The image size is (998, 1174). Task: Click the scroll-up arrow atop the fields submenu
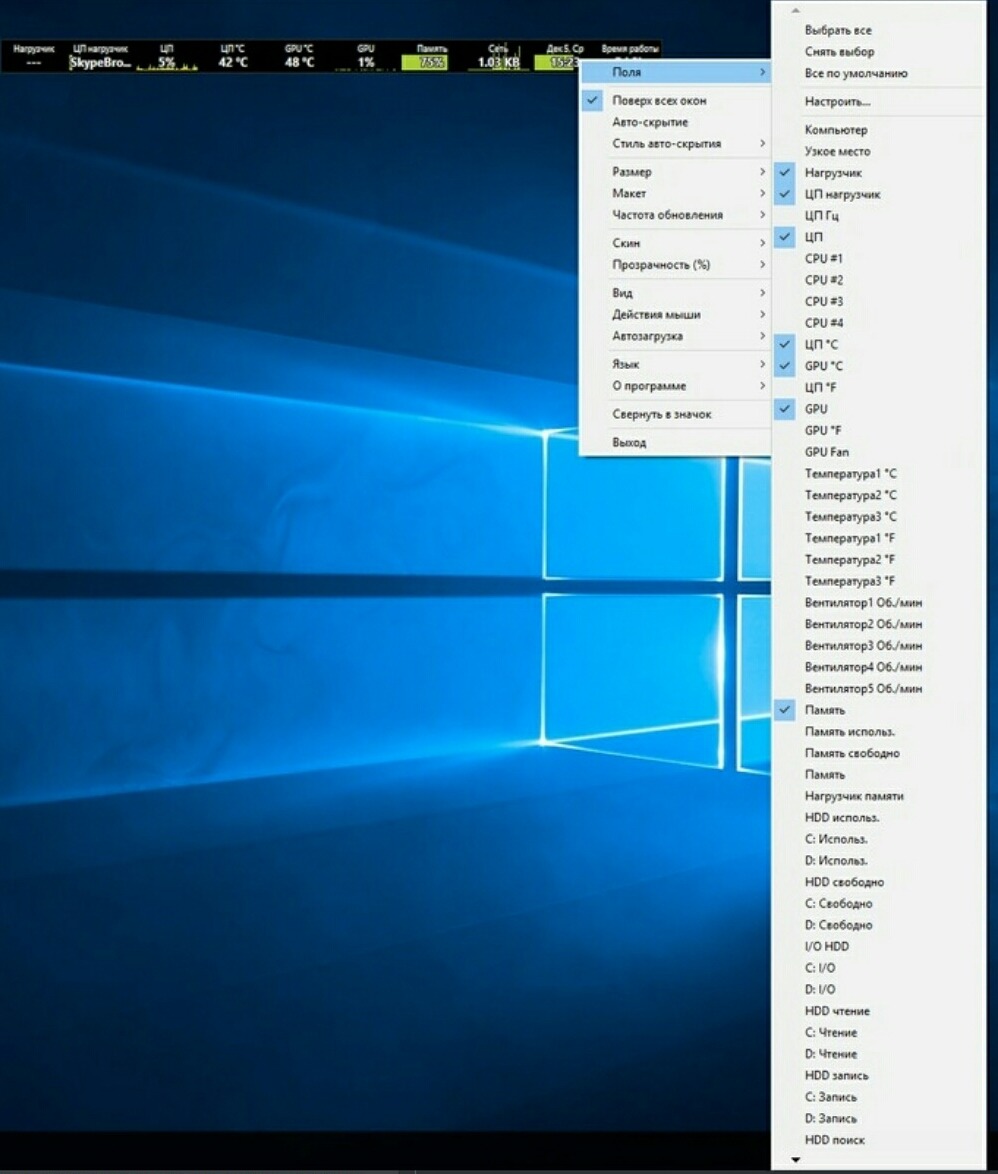click(x=796, y=11)
